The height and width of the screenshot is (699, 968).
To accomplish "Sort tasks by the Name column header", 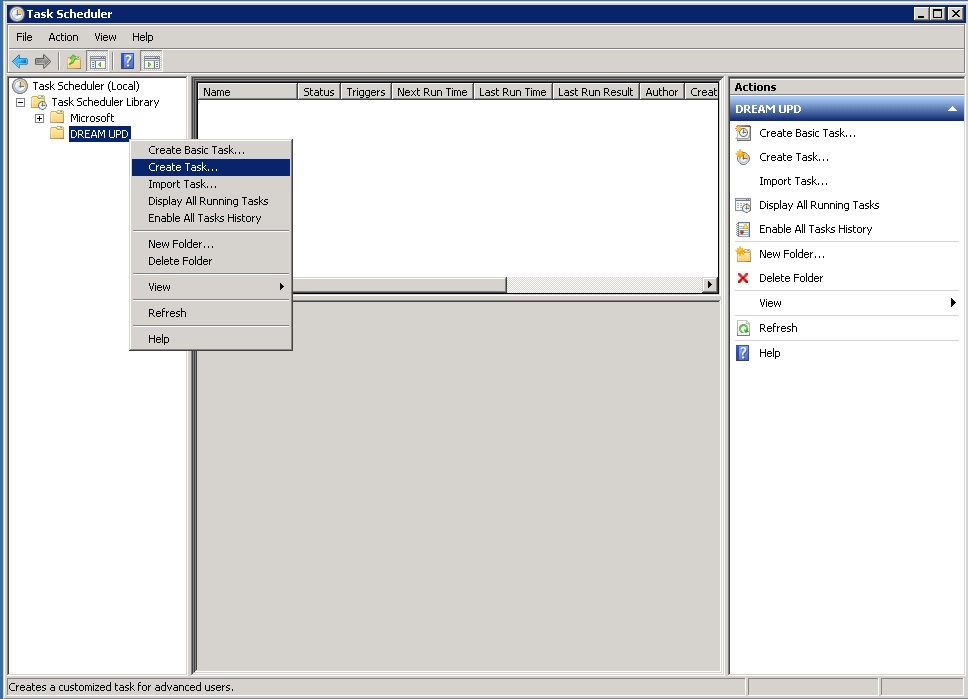I will click(x=247, y=91).
